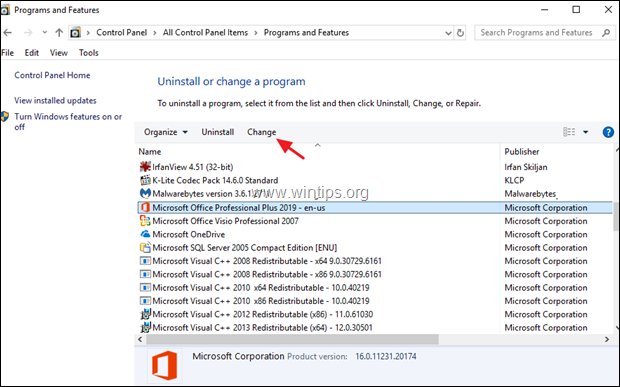620x387 pixels.
Task: Select Microsoft SQL Server 2005 Compact Edition [ENU]
Action: [245, 248]
